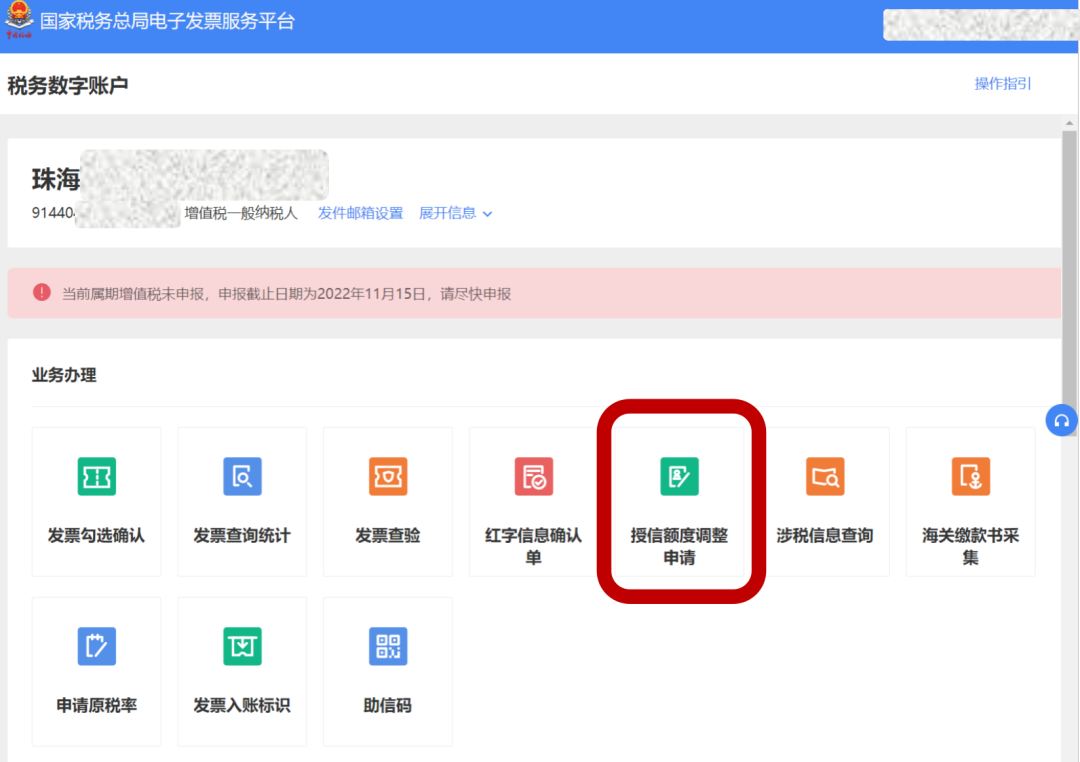Viewport: 1080px width, 762px height.
Task: Click the 发票勾选确认 label text
Action: (x=96, y=535)
